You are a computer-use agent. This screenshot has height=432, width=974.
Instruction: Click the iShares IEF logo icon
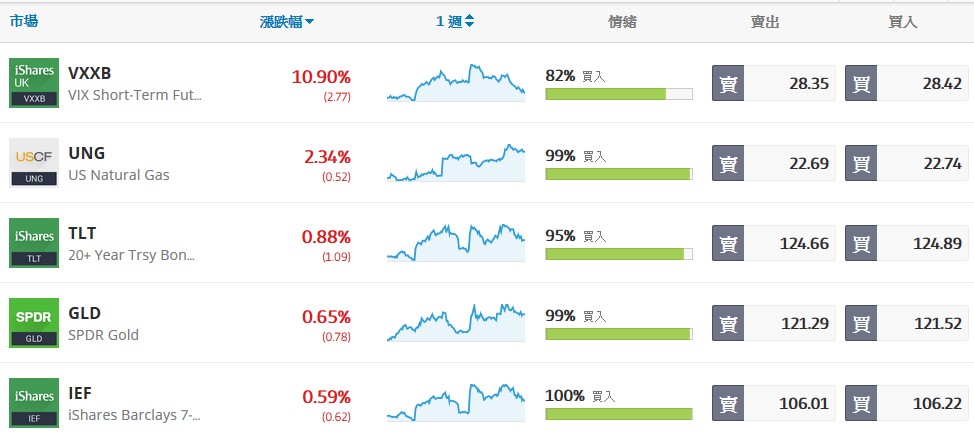pos(35,401)
